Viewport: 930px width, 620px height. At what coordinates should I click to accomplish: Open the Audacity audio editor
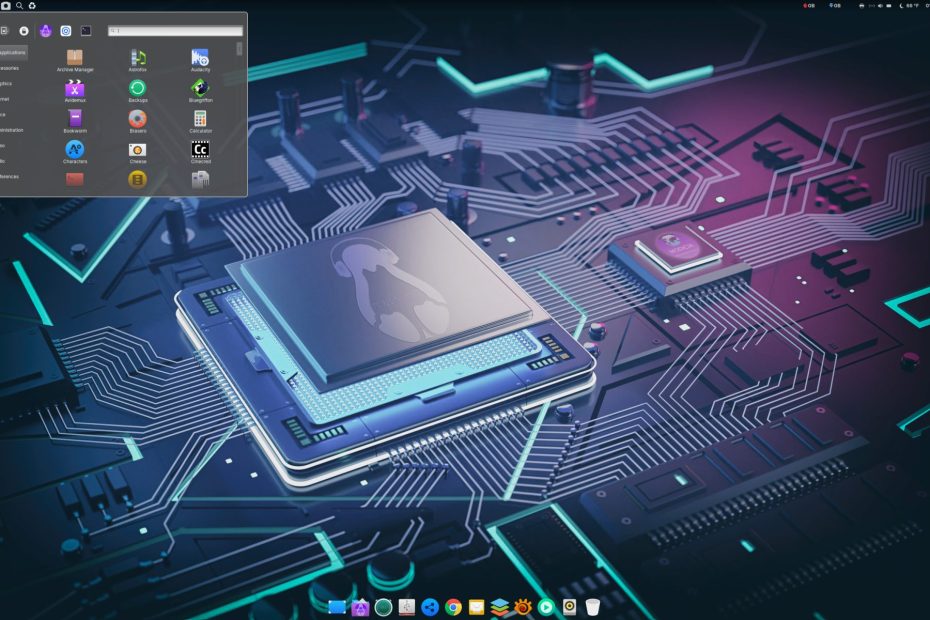[200, 61]
